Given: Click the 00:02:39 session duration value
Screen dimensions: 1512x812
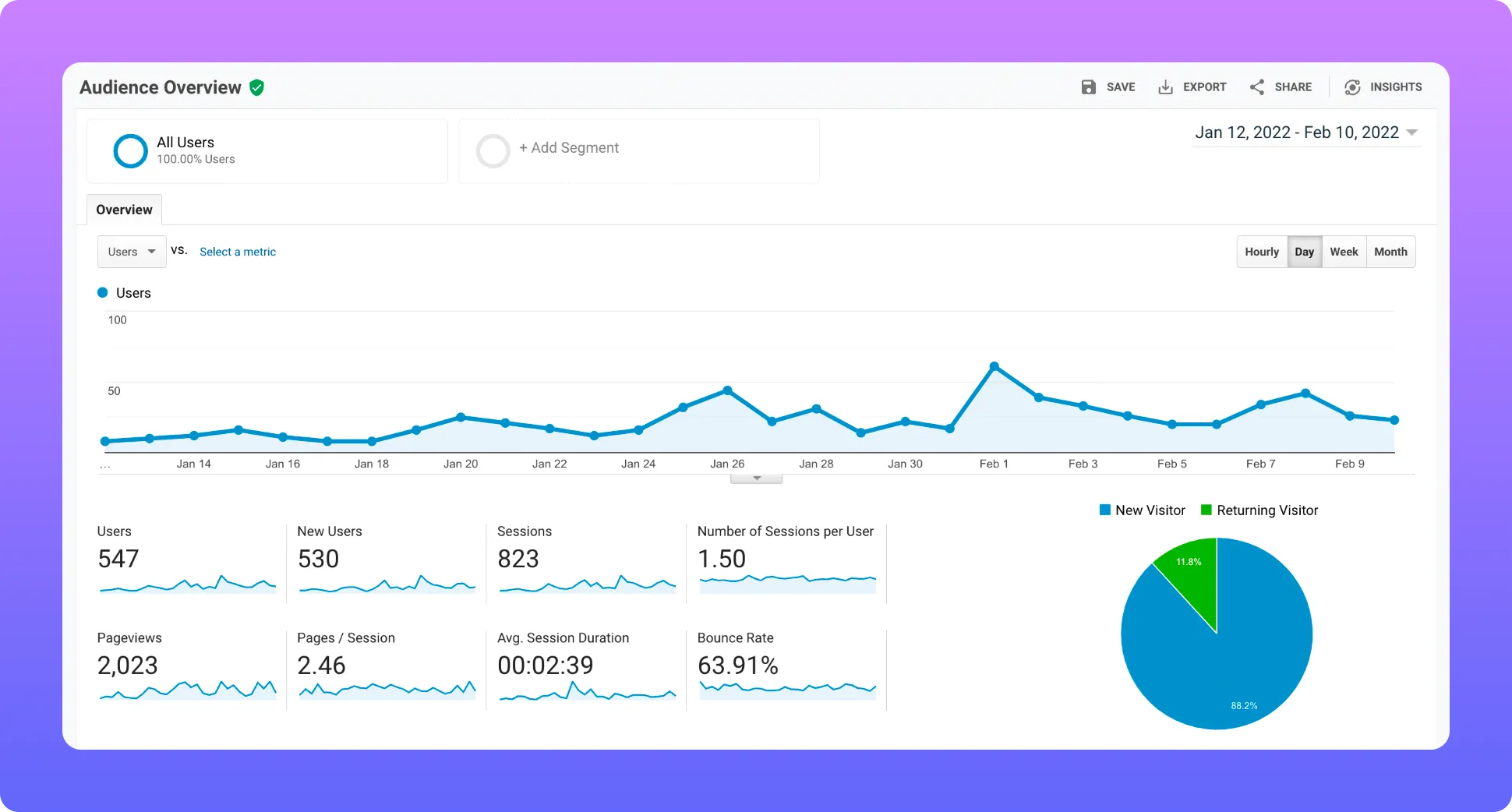Looking at the screenshot, I should [x=546, y=665].
